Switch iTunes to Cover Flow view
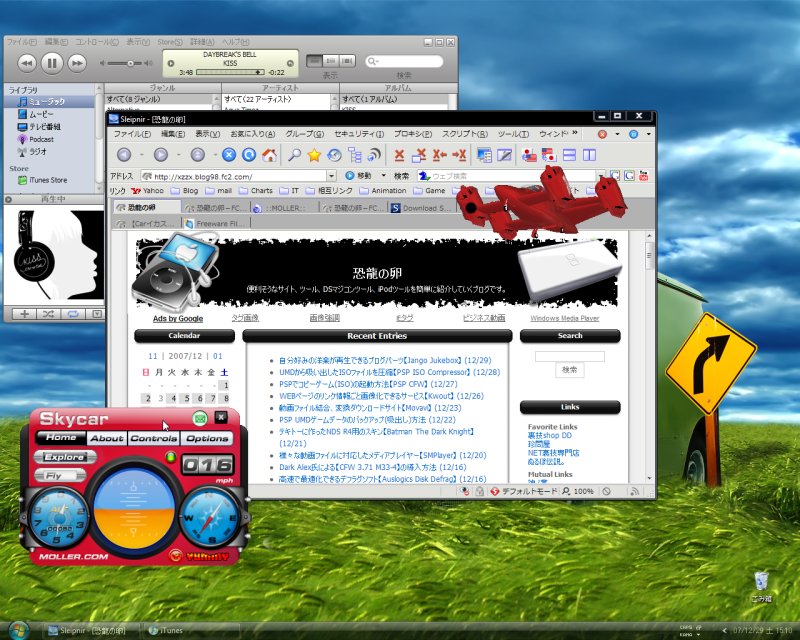This screenshot has width=800, height=640. [x=347, y=61]
